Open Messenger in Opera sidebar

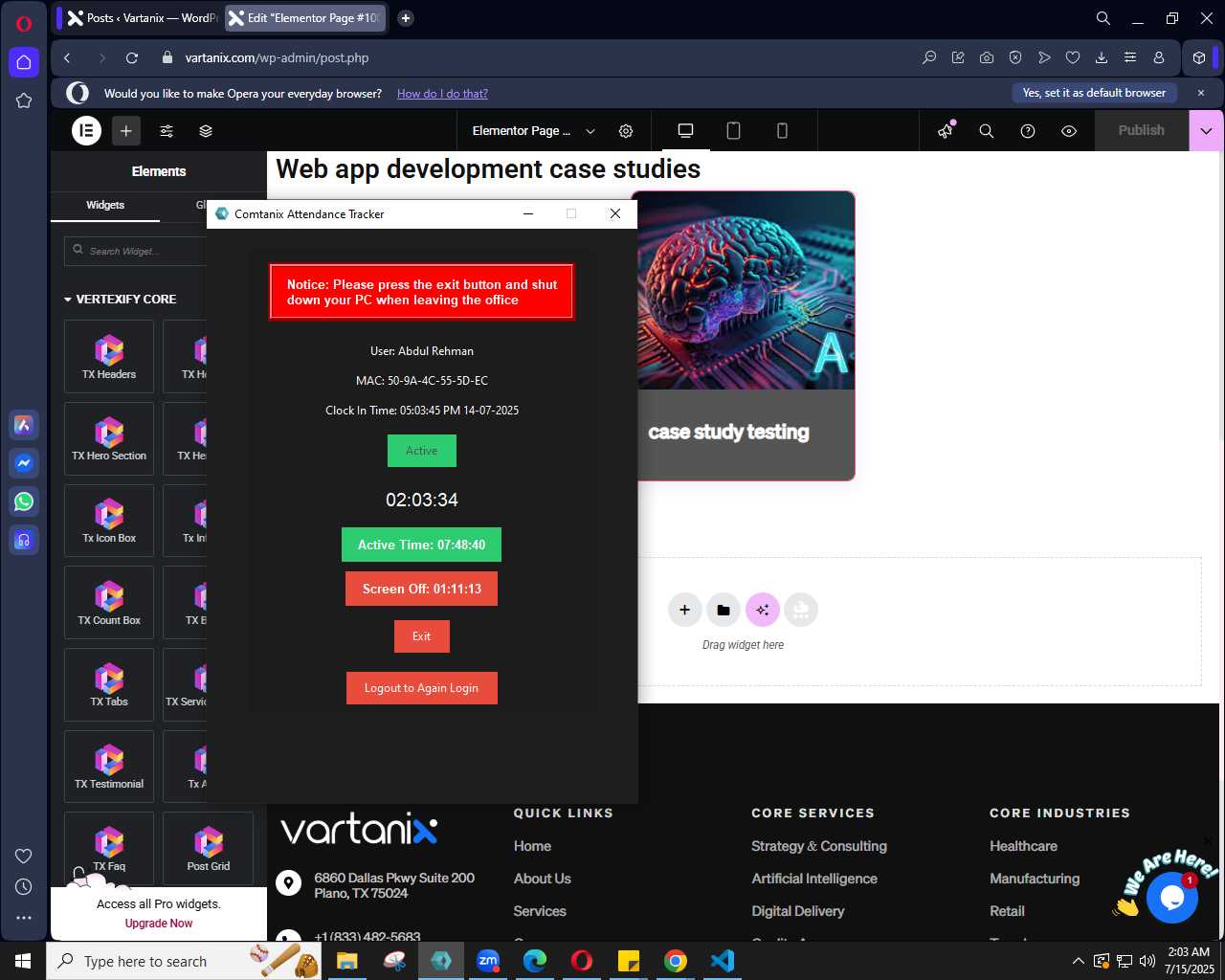pyautogui.click(x=24, y=463)
